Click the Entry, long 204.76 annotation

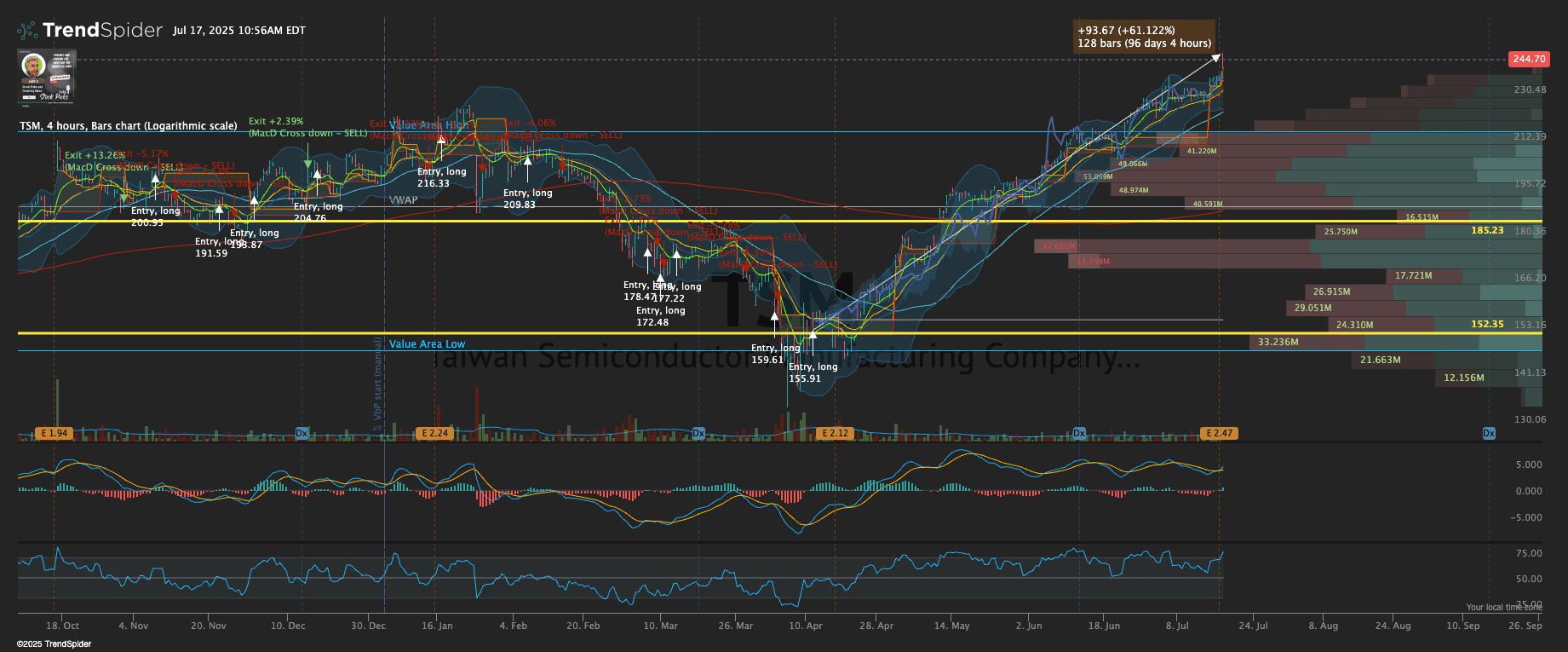(319, 212)
